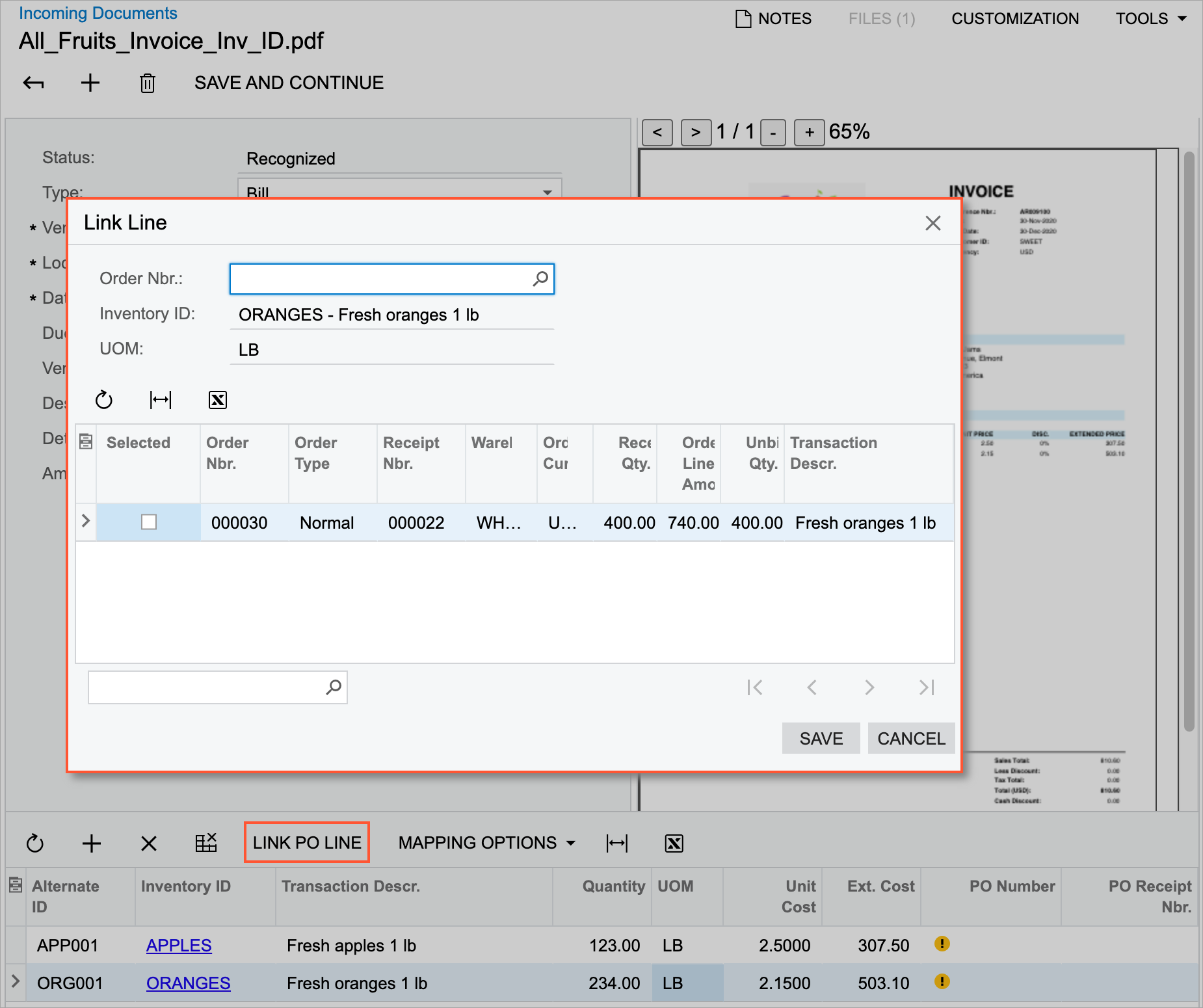
Task: Click the APPLES inventory link
Action: tap(179, 946)
